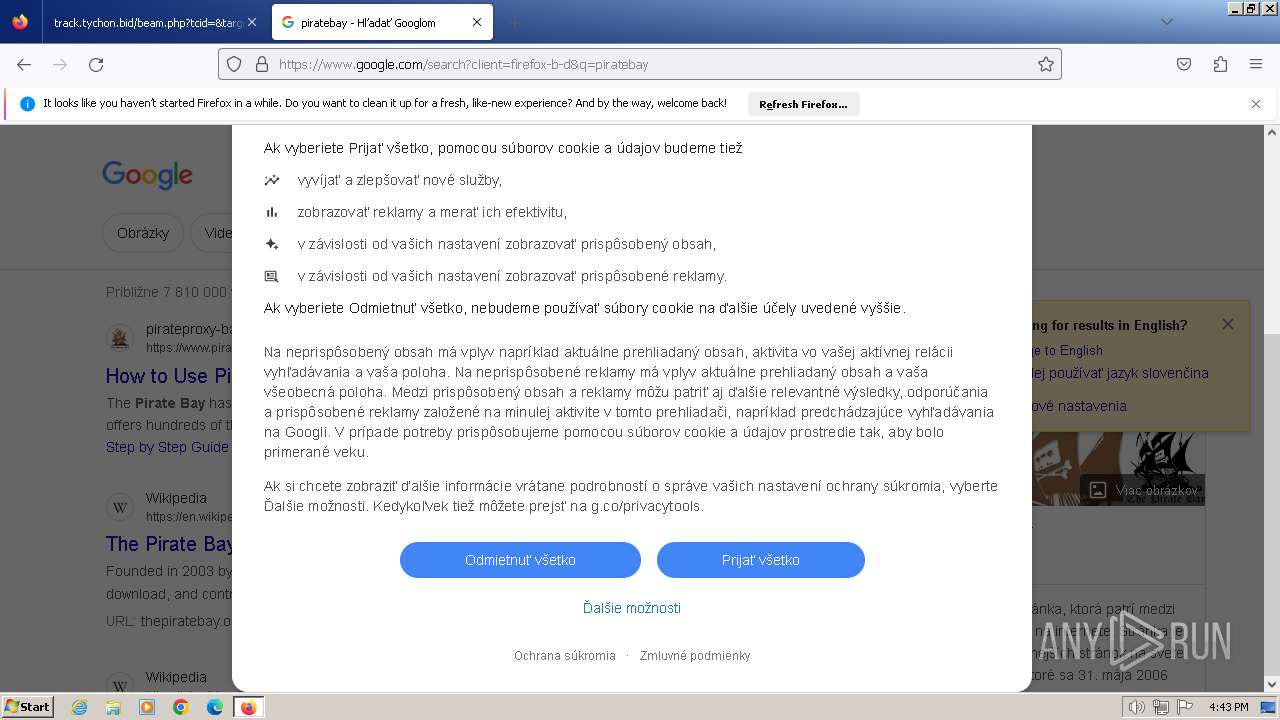Click Odmietnuť všetko button

(x=520, y=560)
